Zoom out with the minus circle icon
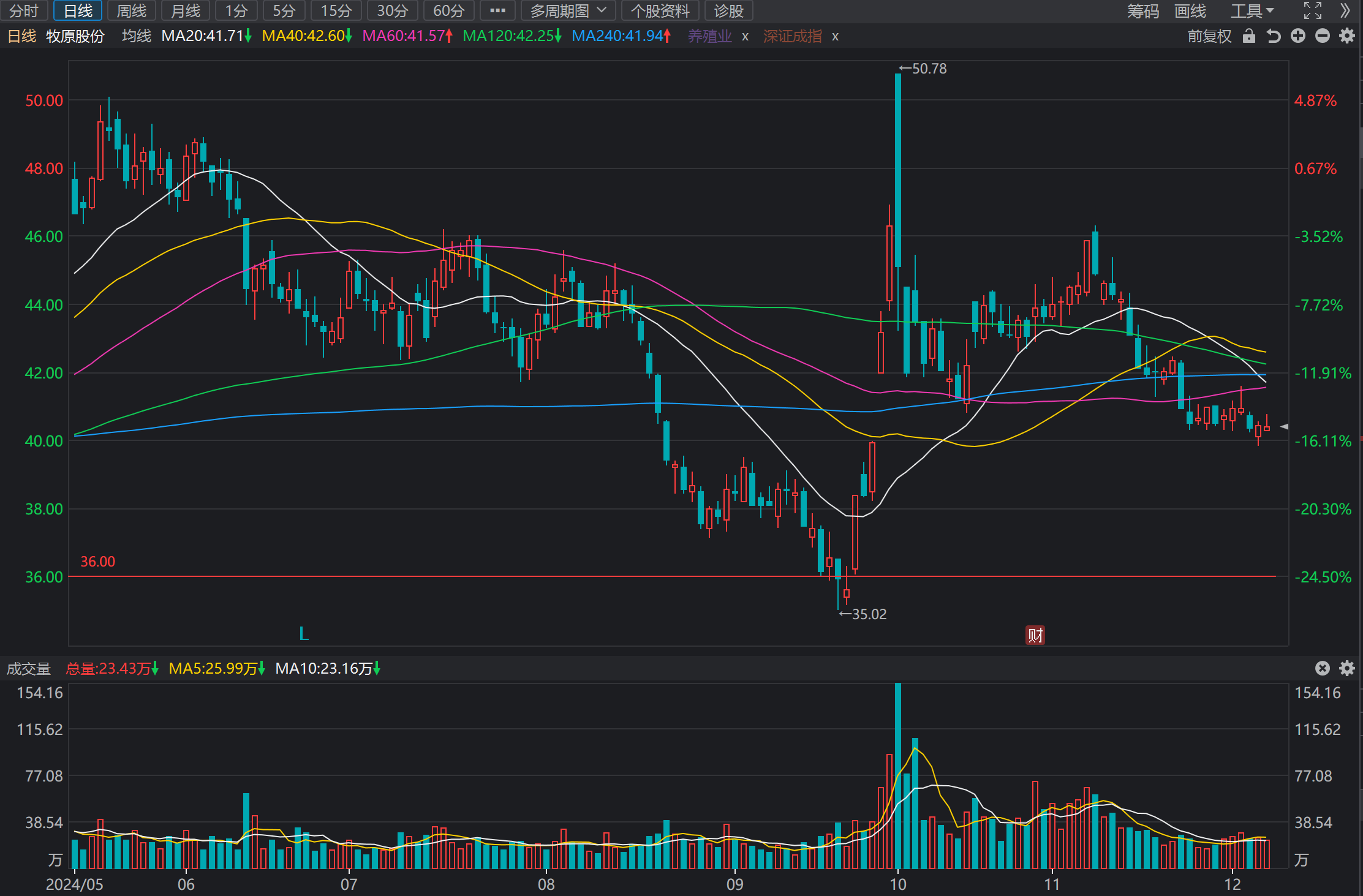The image size is (1363, 896). [1323, 36]
